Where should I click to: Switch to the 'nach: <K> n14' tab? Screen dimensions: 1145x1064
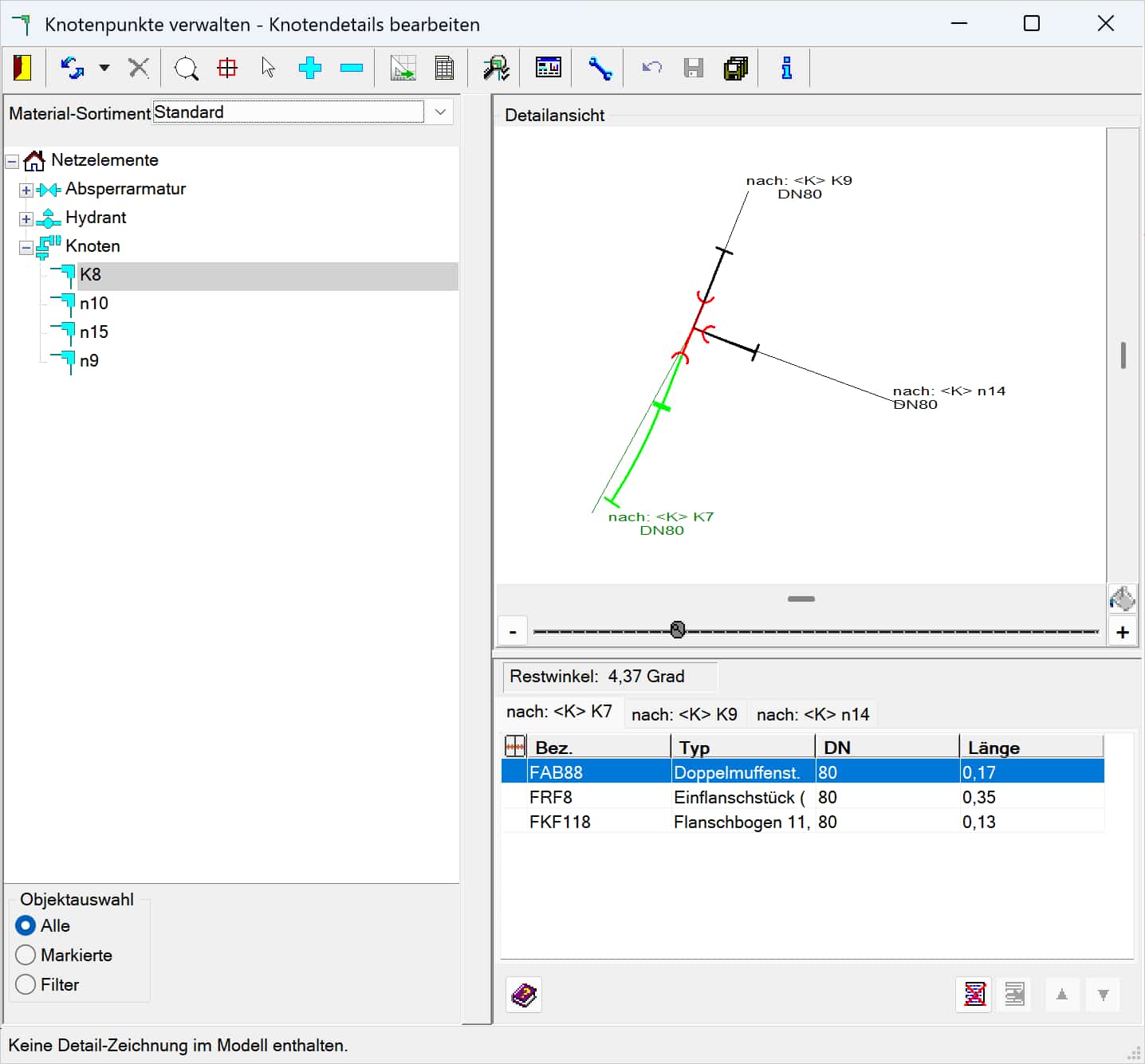tap(813, 714)
